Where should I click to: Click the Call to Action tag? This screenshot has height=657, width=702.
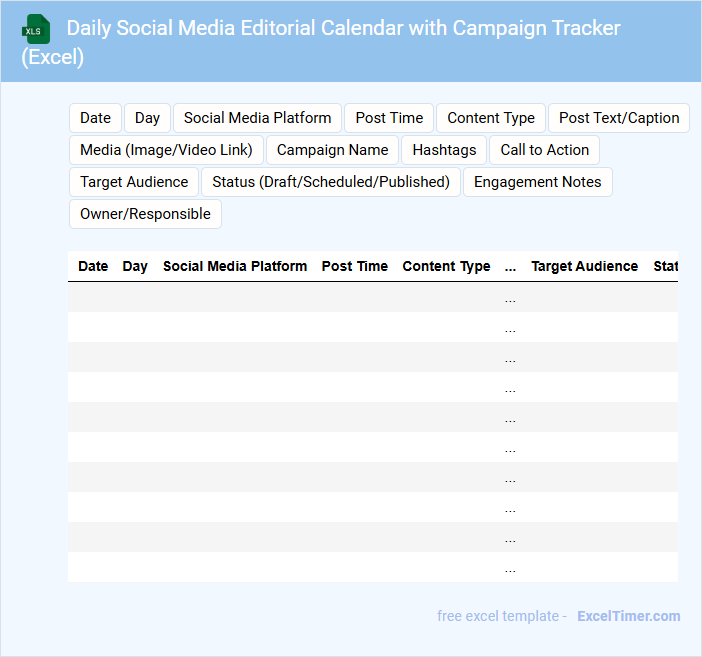point(544,150)
